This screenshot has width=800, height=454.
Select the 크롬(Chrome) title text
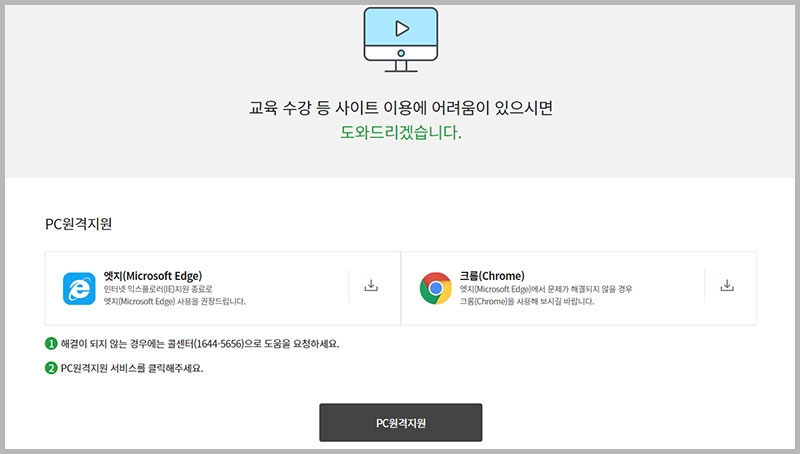click(x=492, y=275)
